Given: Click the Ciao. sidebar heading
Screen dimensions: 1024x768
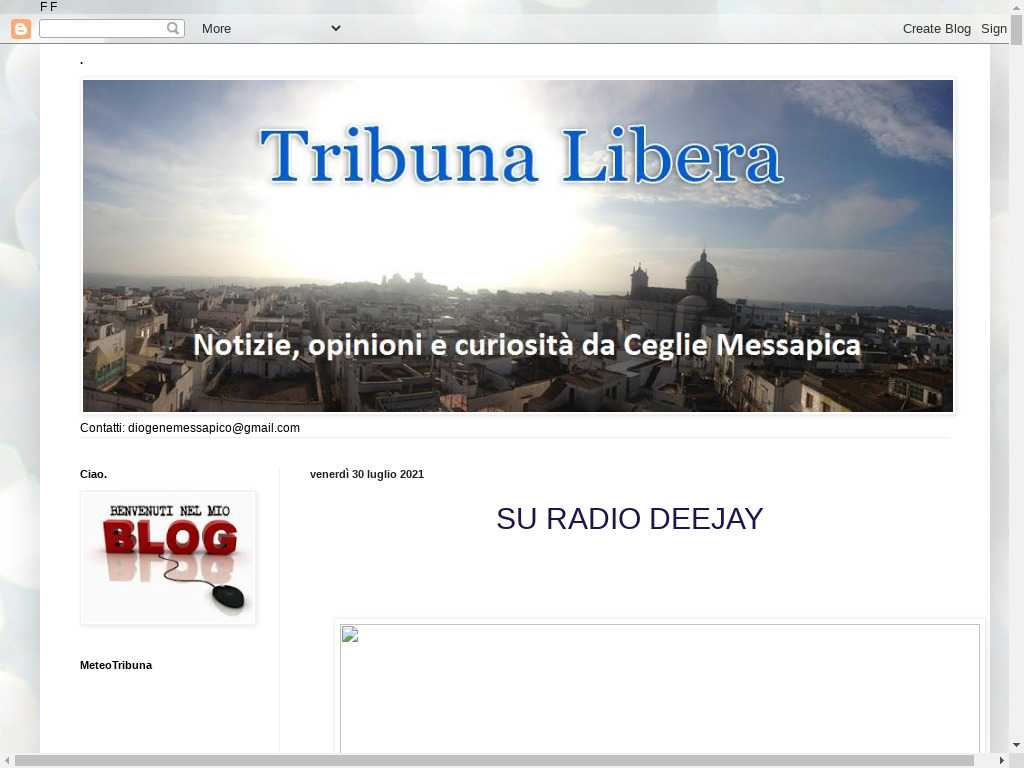Looking at the screenshot, I should coord(93,474).
